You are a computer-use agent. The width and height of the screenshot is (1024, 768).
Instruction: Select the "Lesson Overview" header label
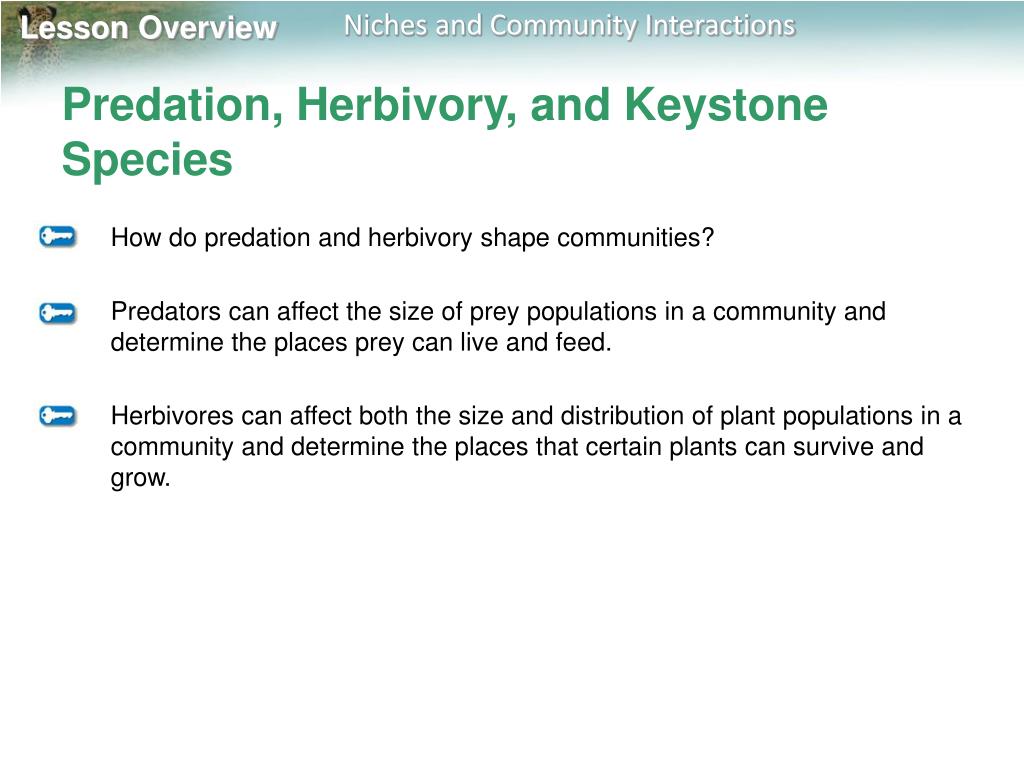point(148,28)
